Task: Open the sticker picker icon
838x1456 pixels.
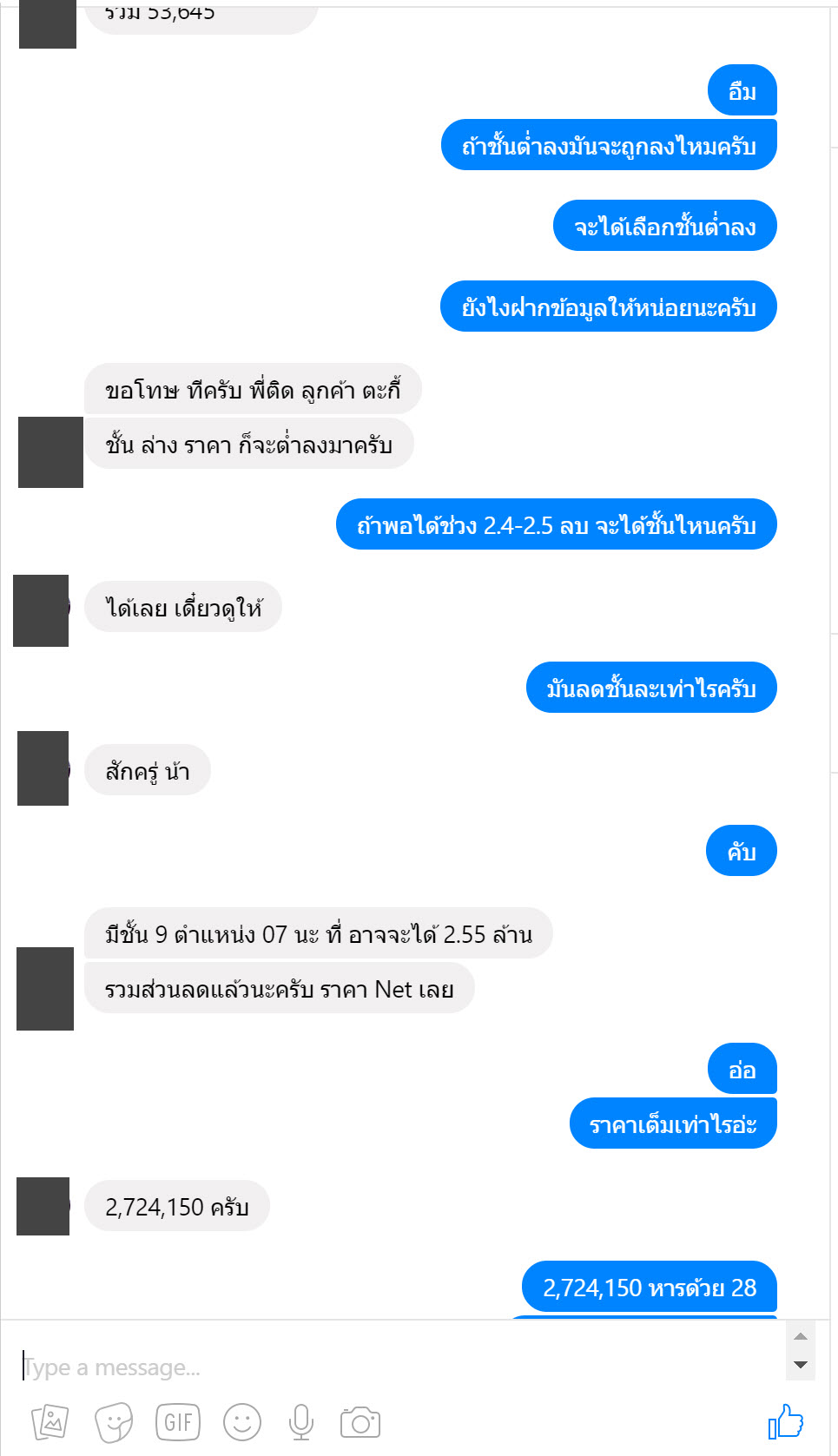Action: pyautogui.click(x=114, y=1422)
